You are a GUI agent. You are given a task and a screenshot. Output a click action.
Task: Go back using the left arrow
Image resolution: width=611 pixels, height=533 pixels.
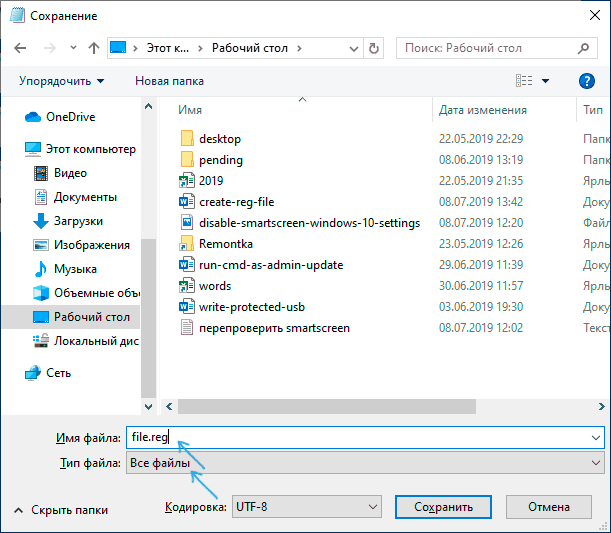(x=20, y=48)
